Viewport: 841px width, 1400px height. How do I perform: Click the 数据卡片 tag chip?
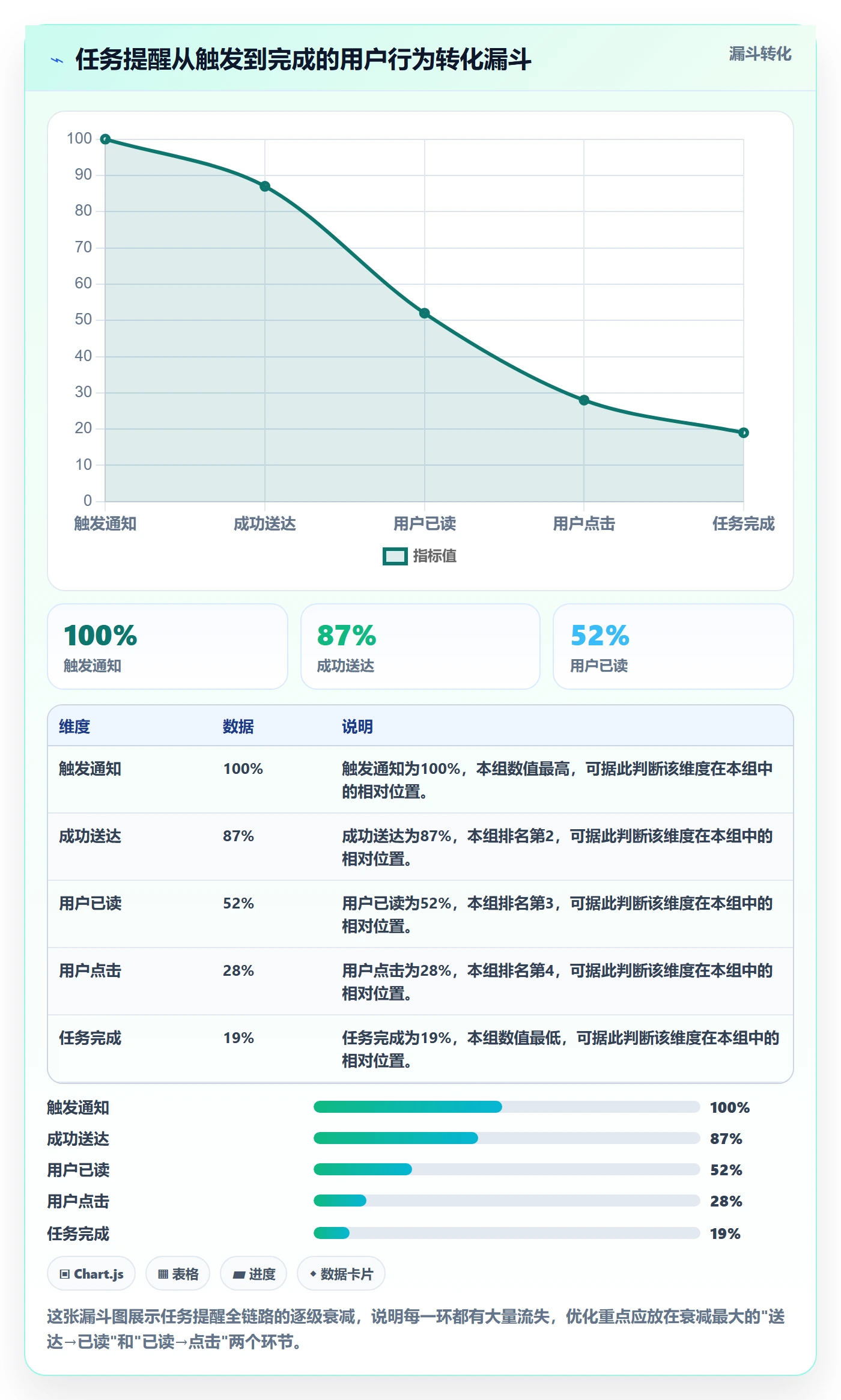click(341, 1274)
